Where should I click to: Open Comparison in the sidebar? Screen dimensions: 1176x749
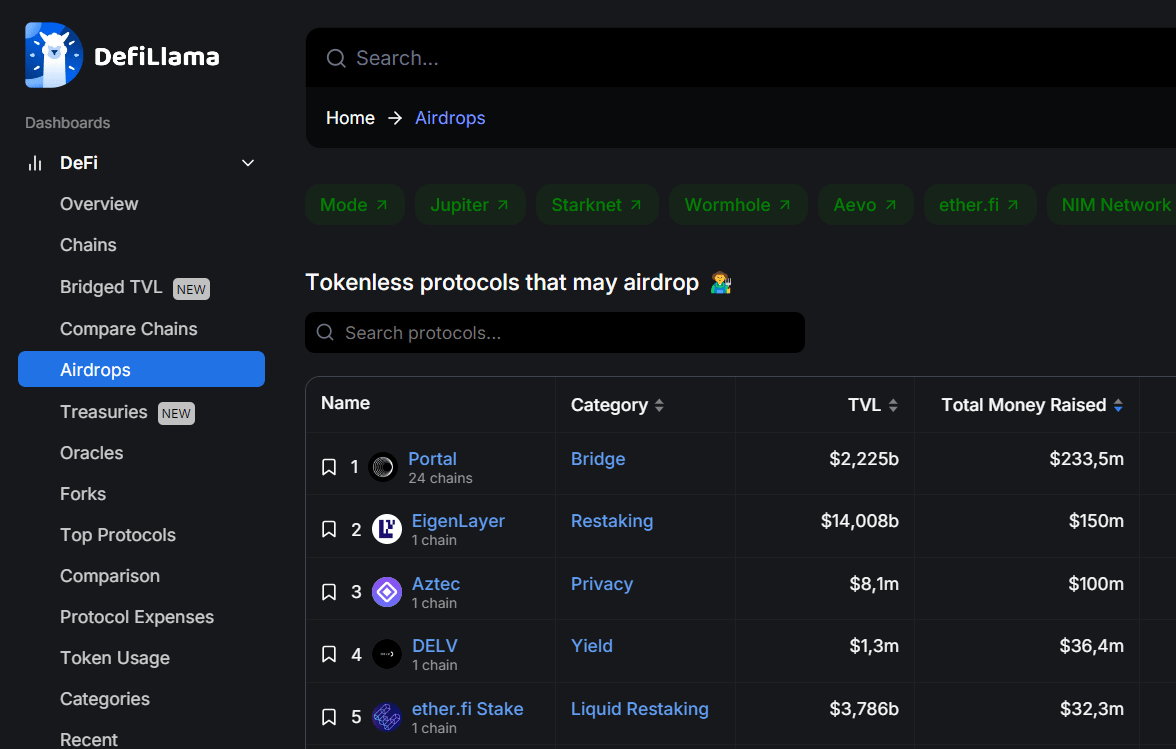pyautogui.click(x=110, y=576)
